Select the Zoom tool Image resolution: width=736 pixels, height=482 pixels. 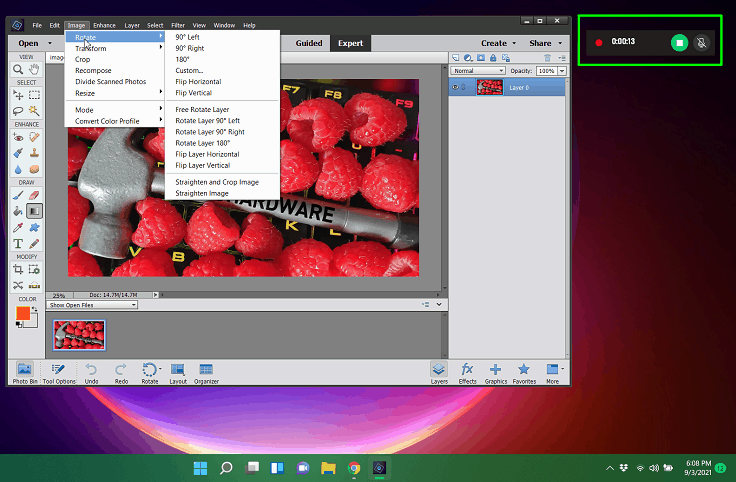(x=18, y=69)
